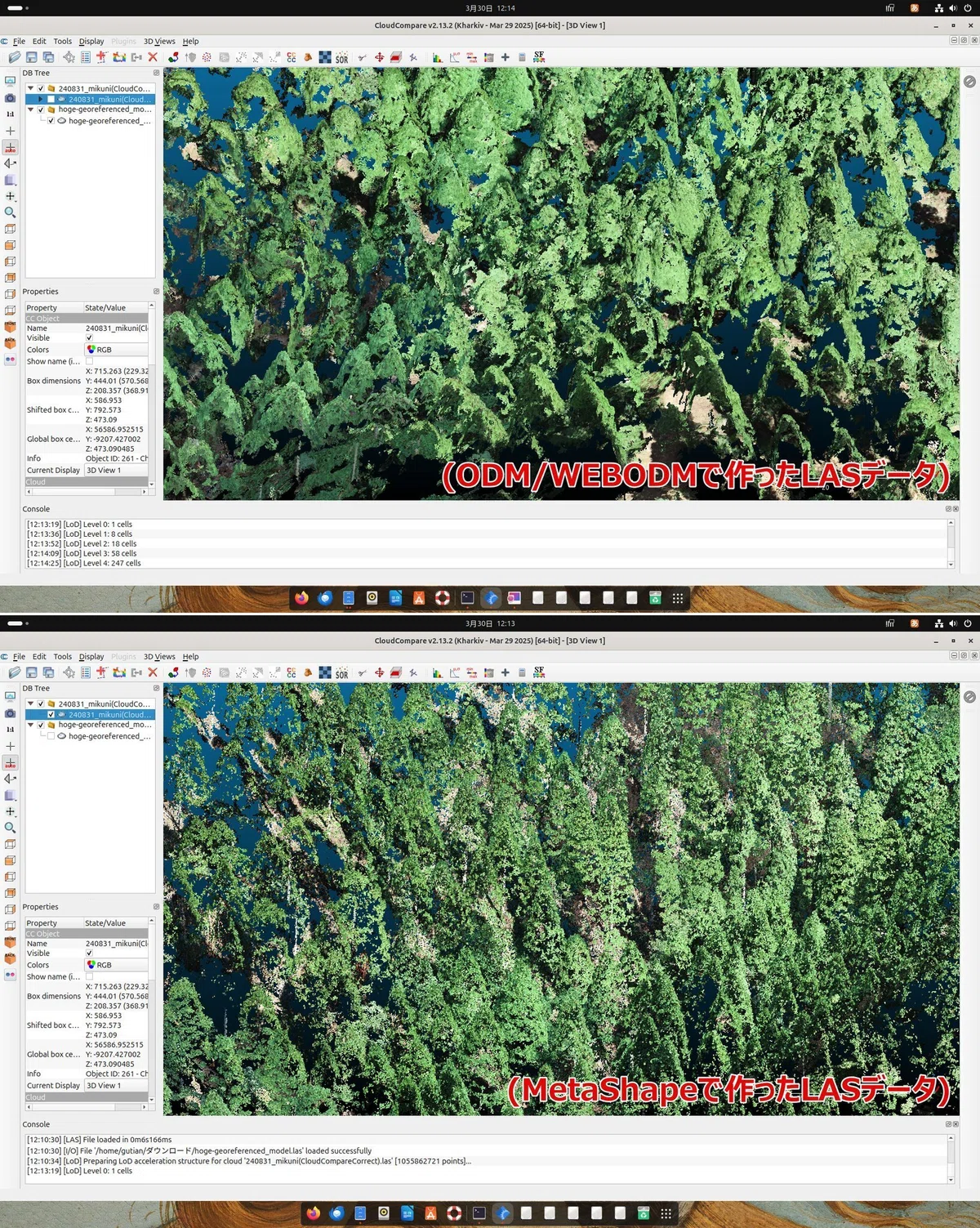Screen dimensions: 980x1228
Task: Collapse the hoge-georeferenced_mo group in ODM/WEBODM window
Action: point(31,109)
